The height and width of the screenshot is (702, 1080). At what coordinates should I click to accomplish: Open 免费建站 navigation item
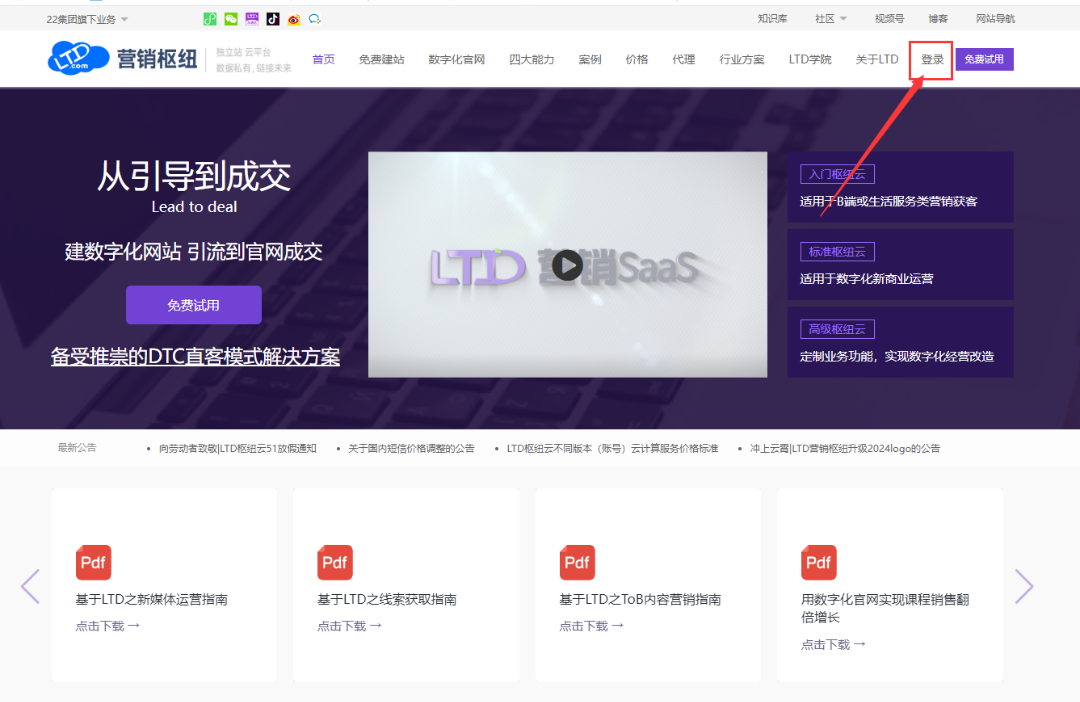coord(382,59)
